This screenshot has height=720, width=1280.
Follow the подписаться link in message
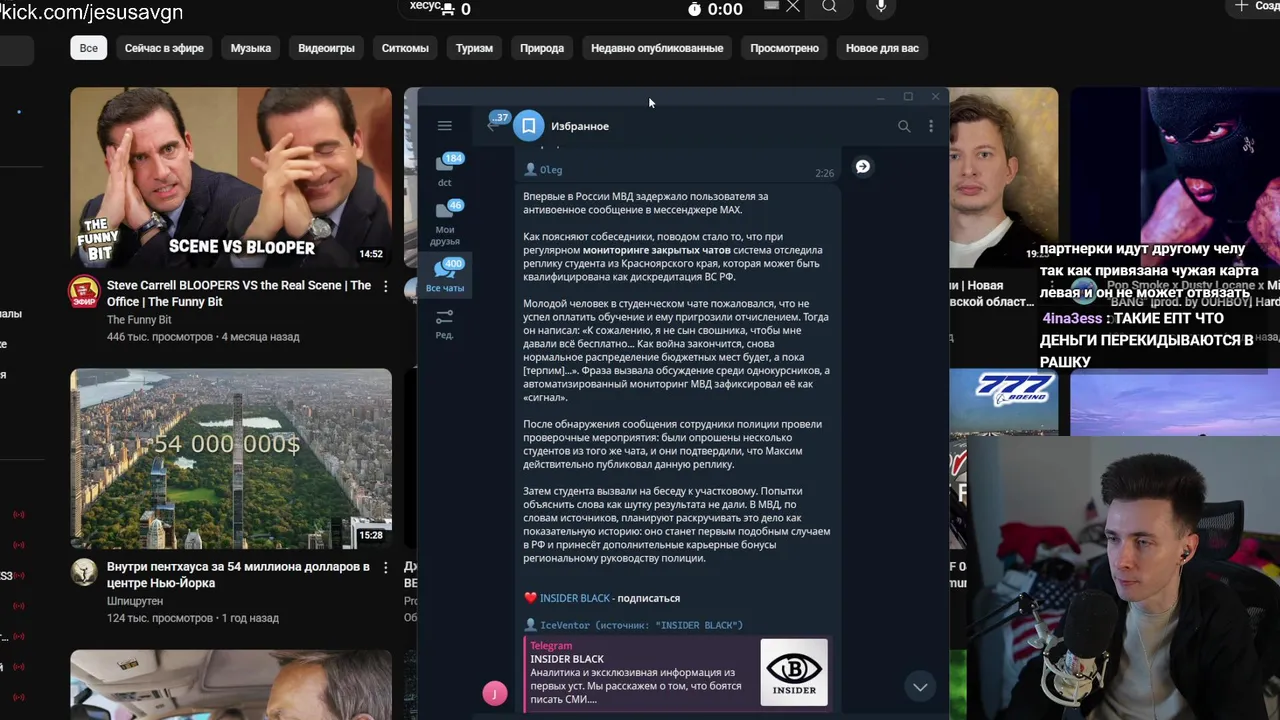[648, 598]
